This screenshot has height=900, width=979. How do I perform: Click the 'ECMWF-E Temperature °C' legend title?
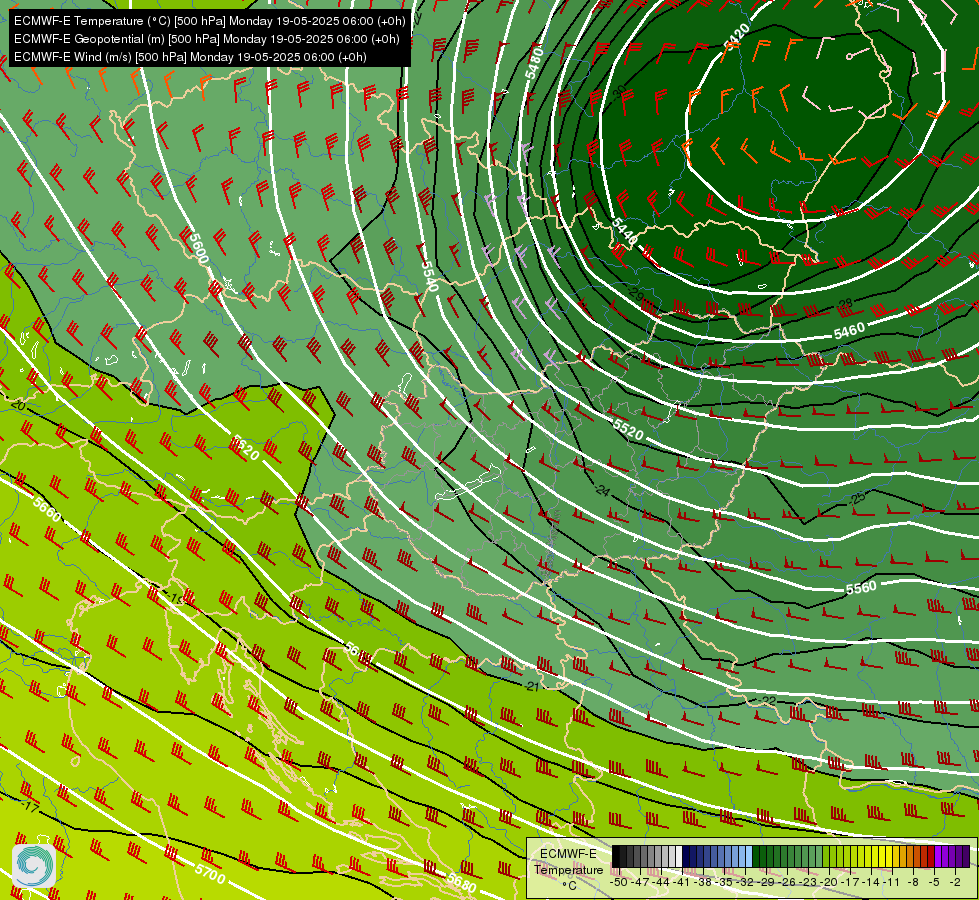point(569,869)
